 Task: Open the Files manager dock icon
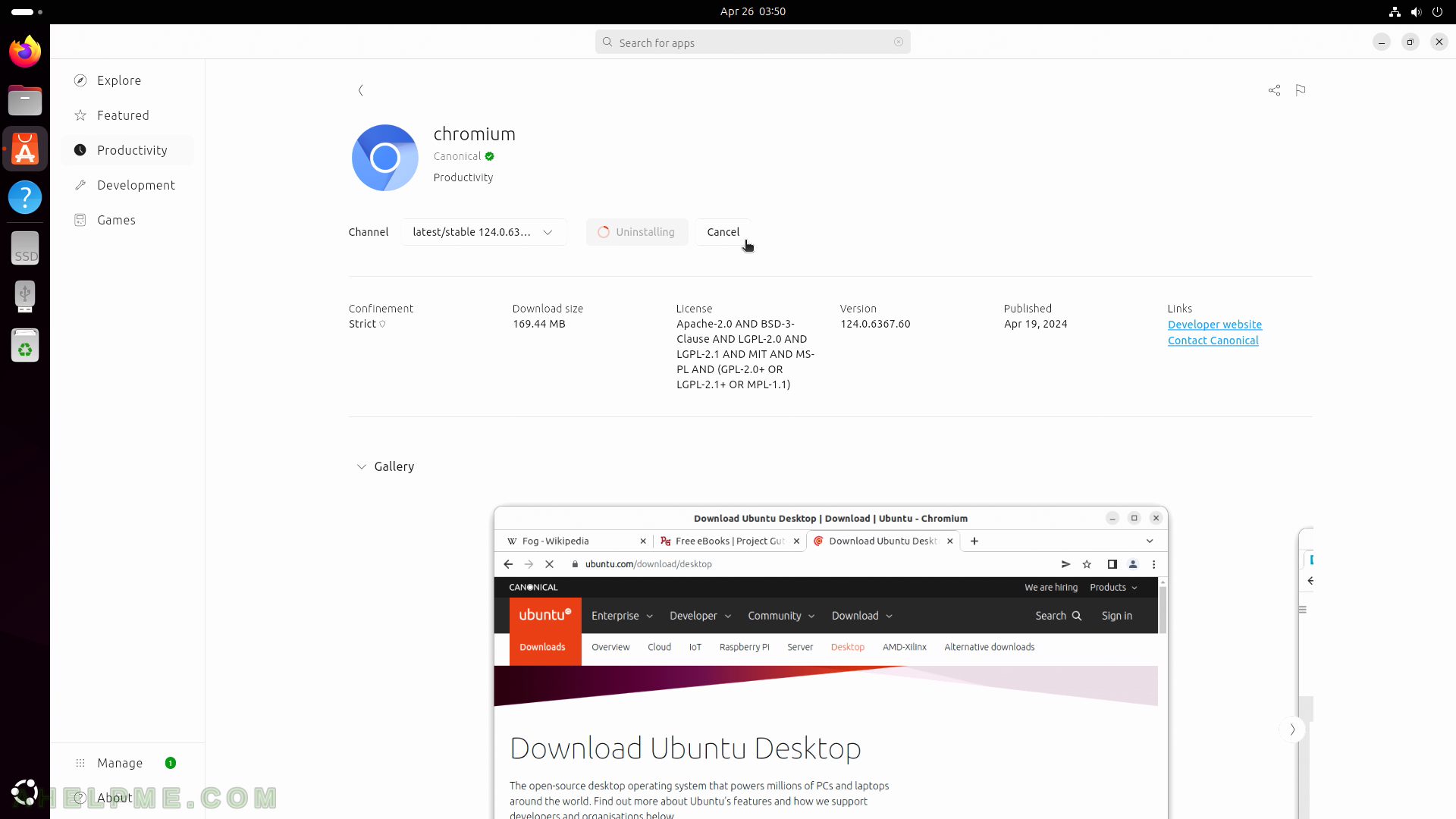coord(25,100)
